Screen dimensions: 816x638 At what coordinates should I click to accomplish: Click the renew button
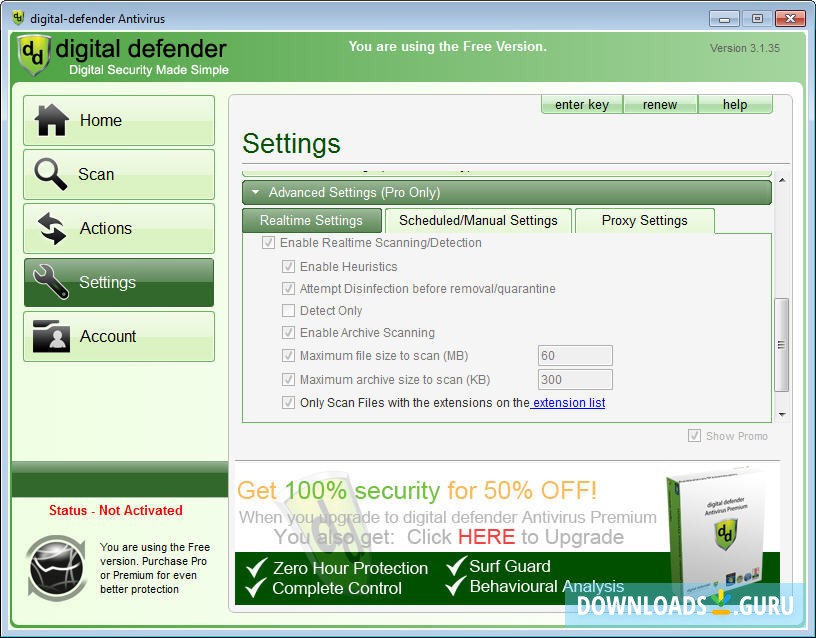[660, 105]
